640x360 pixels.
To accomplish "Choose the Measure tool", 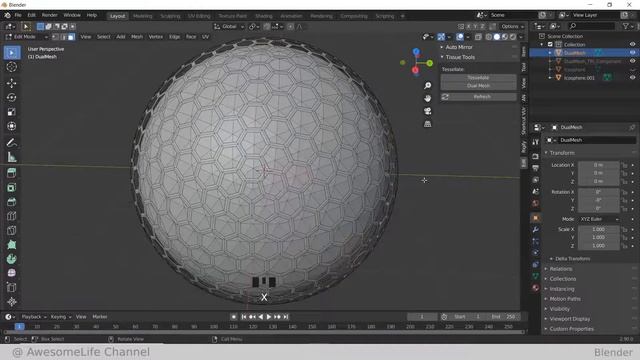I will click(12, 157).
